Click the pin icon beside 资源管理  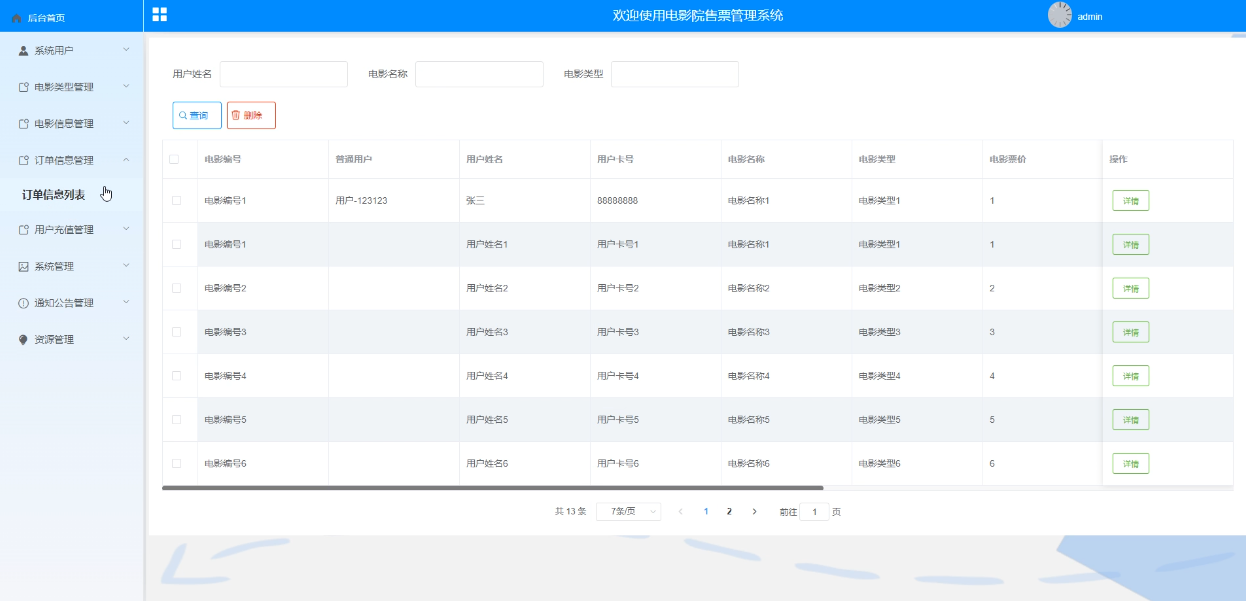tap(24, 340)
